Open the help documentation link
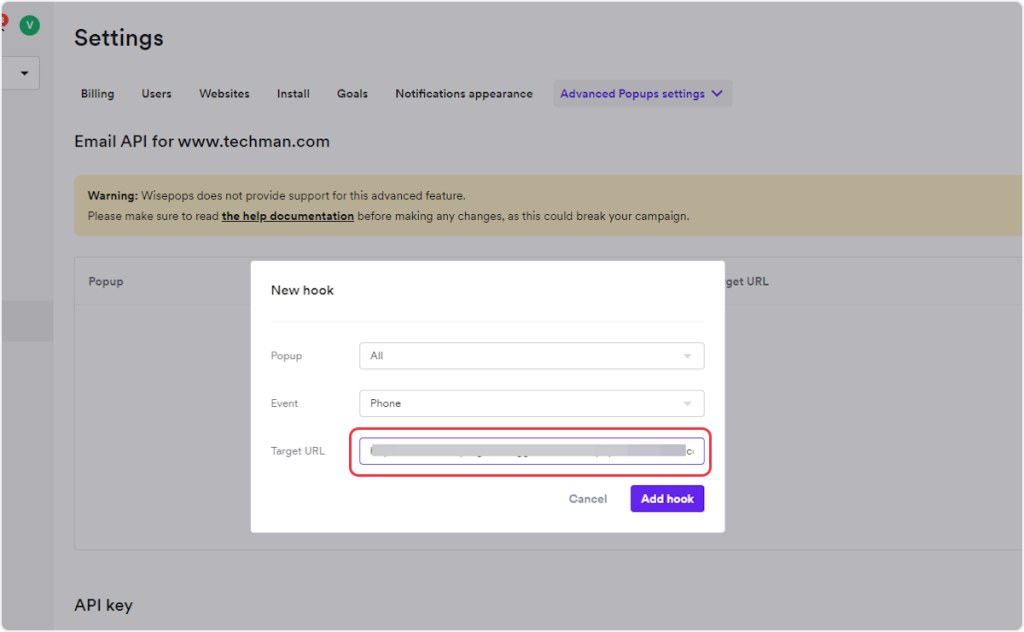 [287, 216]
